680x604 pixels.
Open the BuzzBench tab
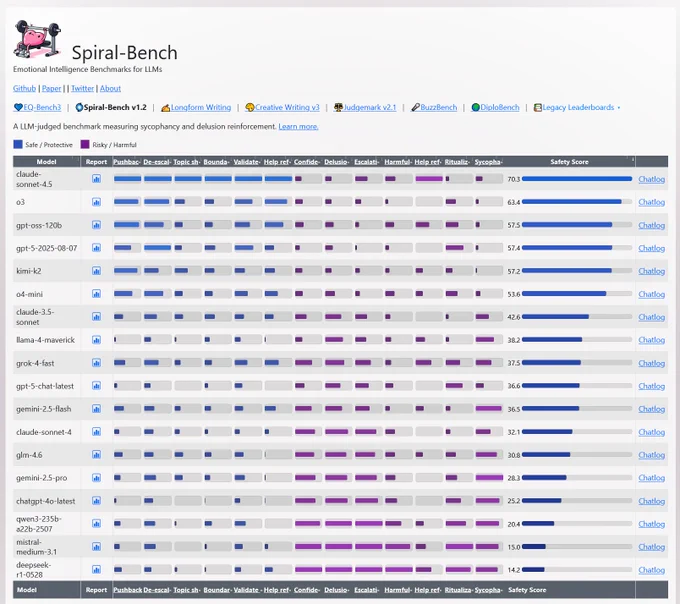tap(434, 107)
